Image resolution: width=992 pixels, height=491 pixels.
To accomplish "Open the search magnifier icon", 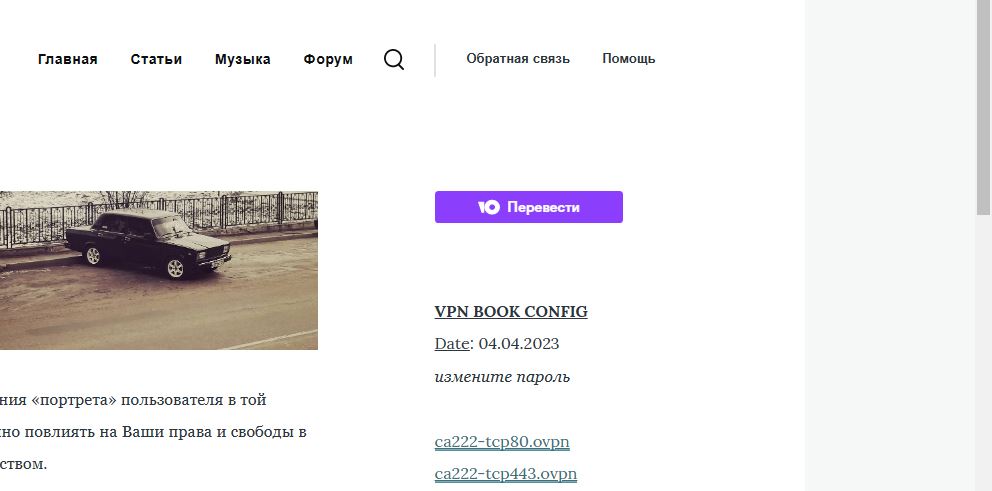I will pyautogui.click(x=394, y=59).
